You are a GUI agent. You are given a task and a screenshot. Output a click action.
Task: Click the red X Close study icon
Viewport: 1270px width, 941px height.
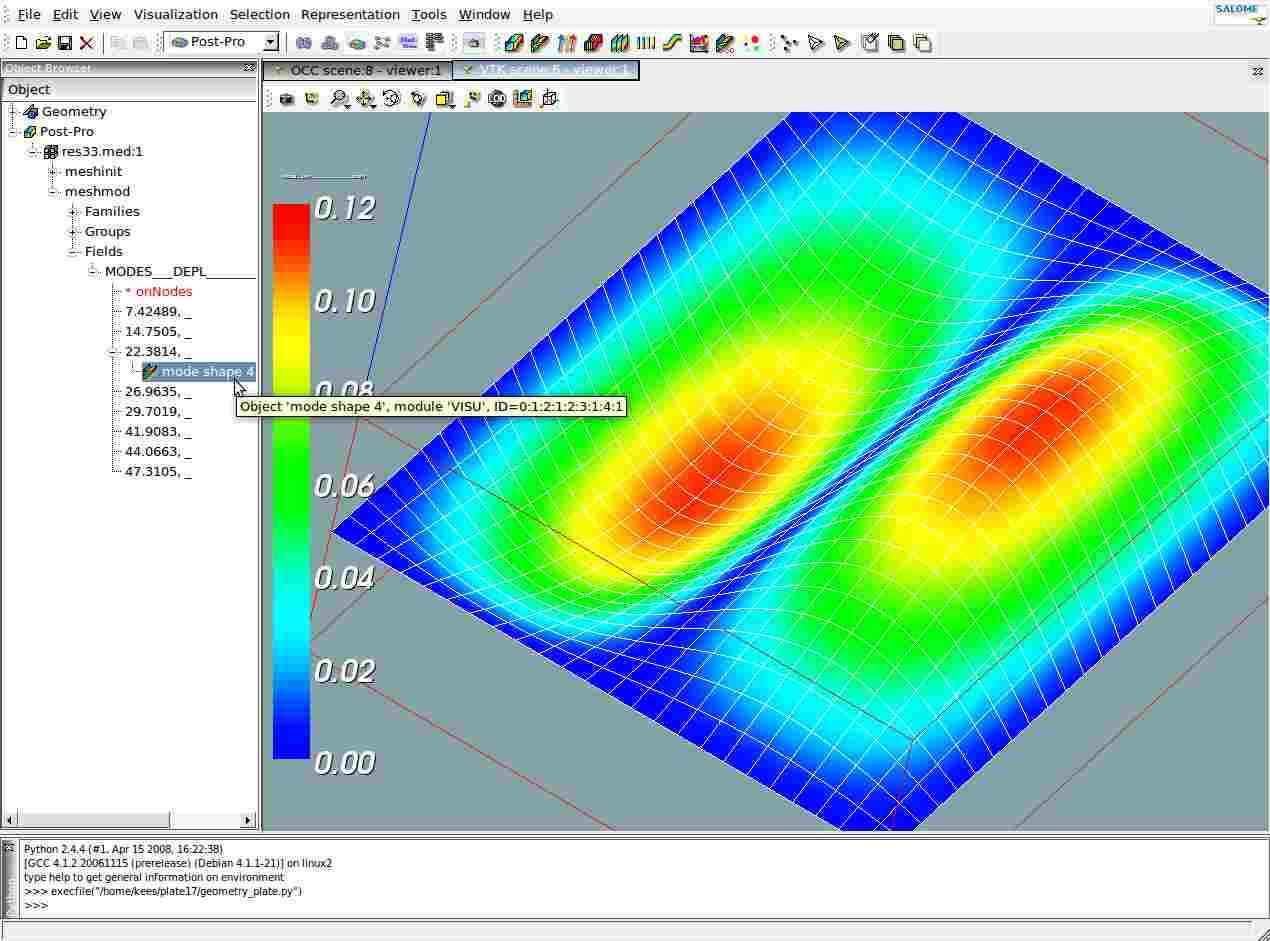point(87,43)
